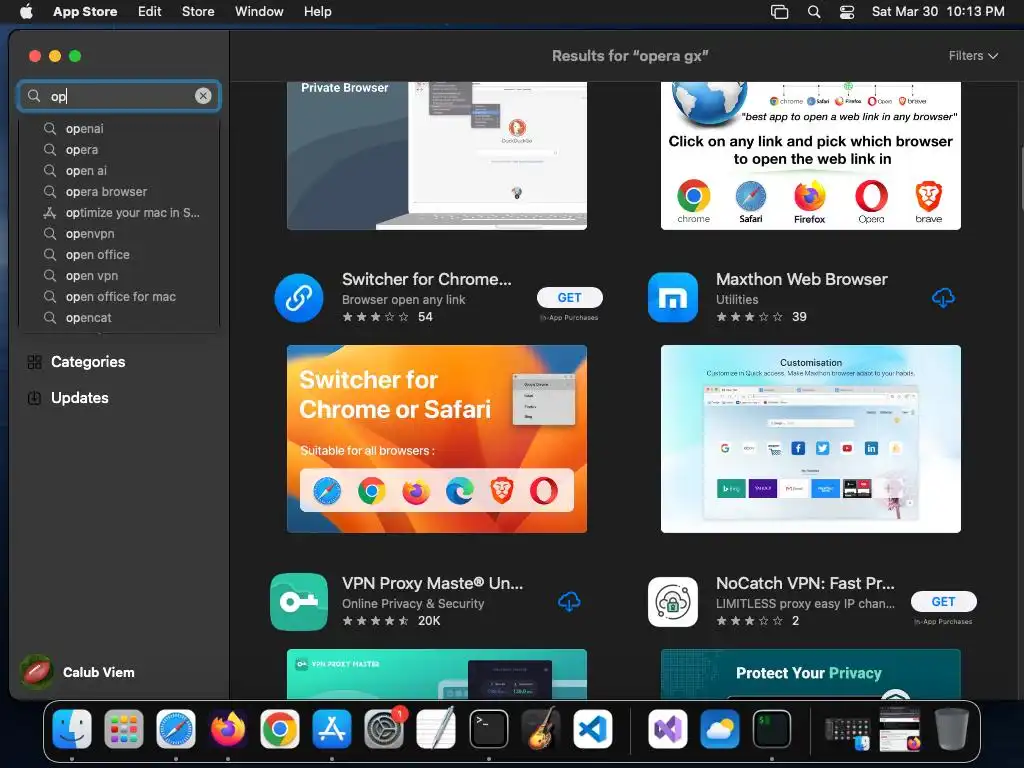Click the Updates sidebar icon

pos(35,398)
